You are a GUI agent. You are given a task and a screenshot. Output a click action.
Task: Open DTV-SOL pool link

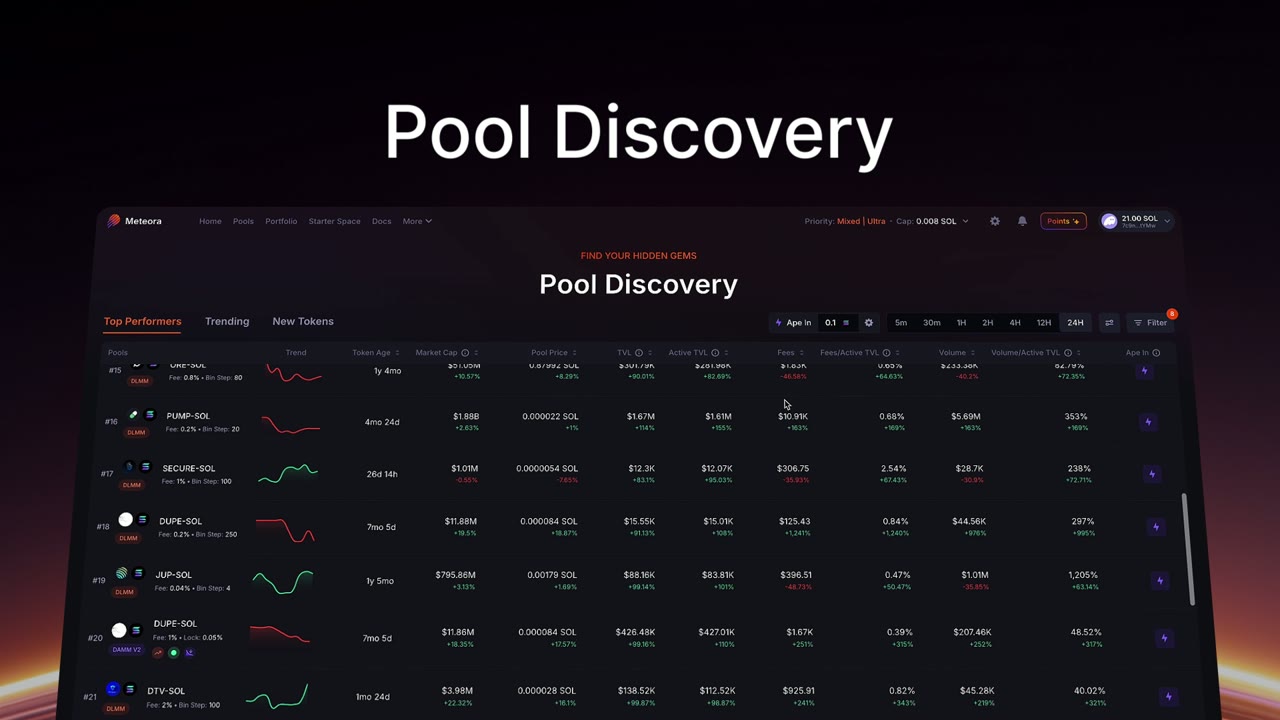coord(166,691)
